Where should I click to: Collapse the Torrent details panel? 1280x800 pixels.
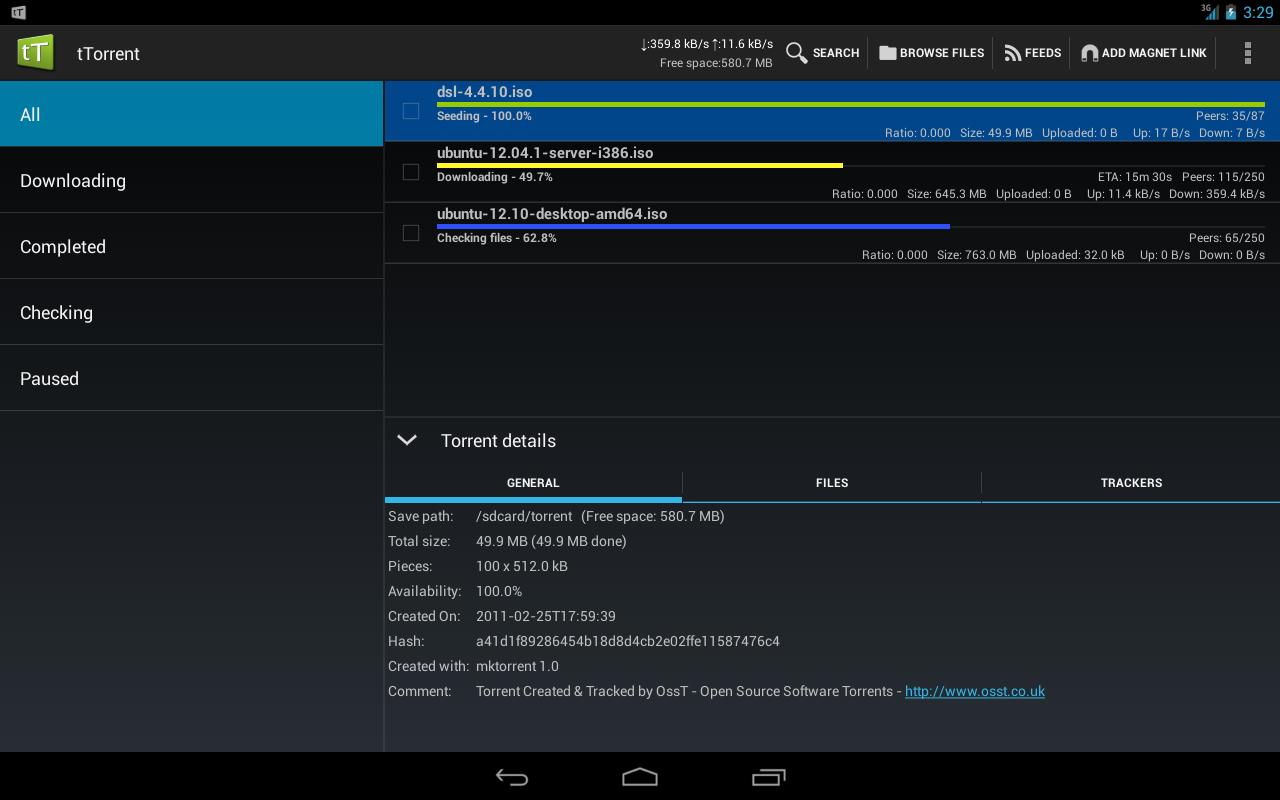[407, 440]
